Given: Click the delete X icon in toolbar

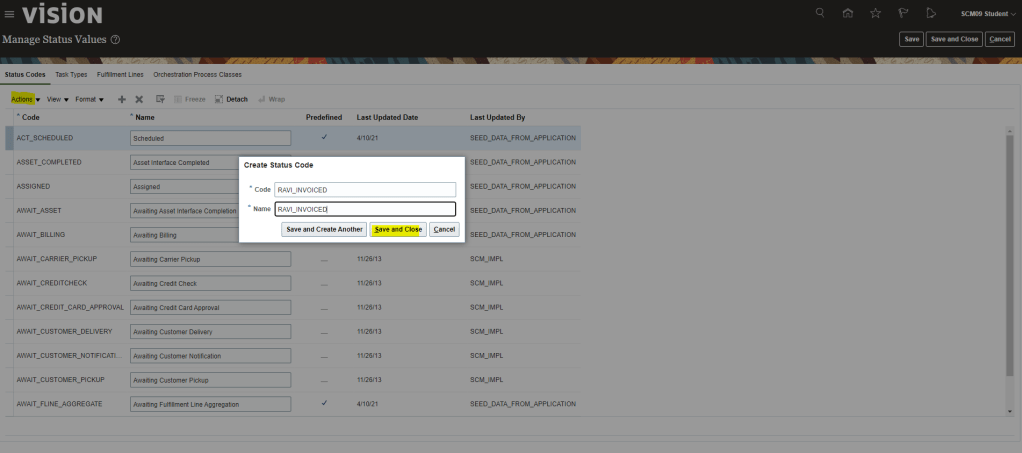Looking at the screenshot, I should [139, 99].
